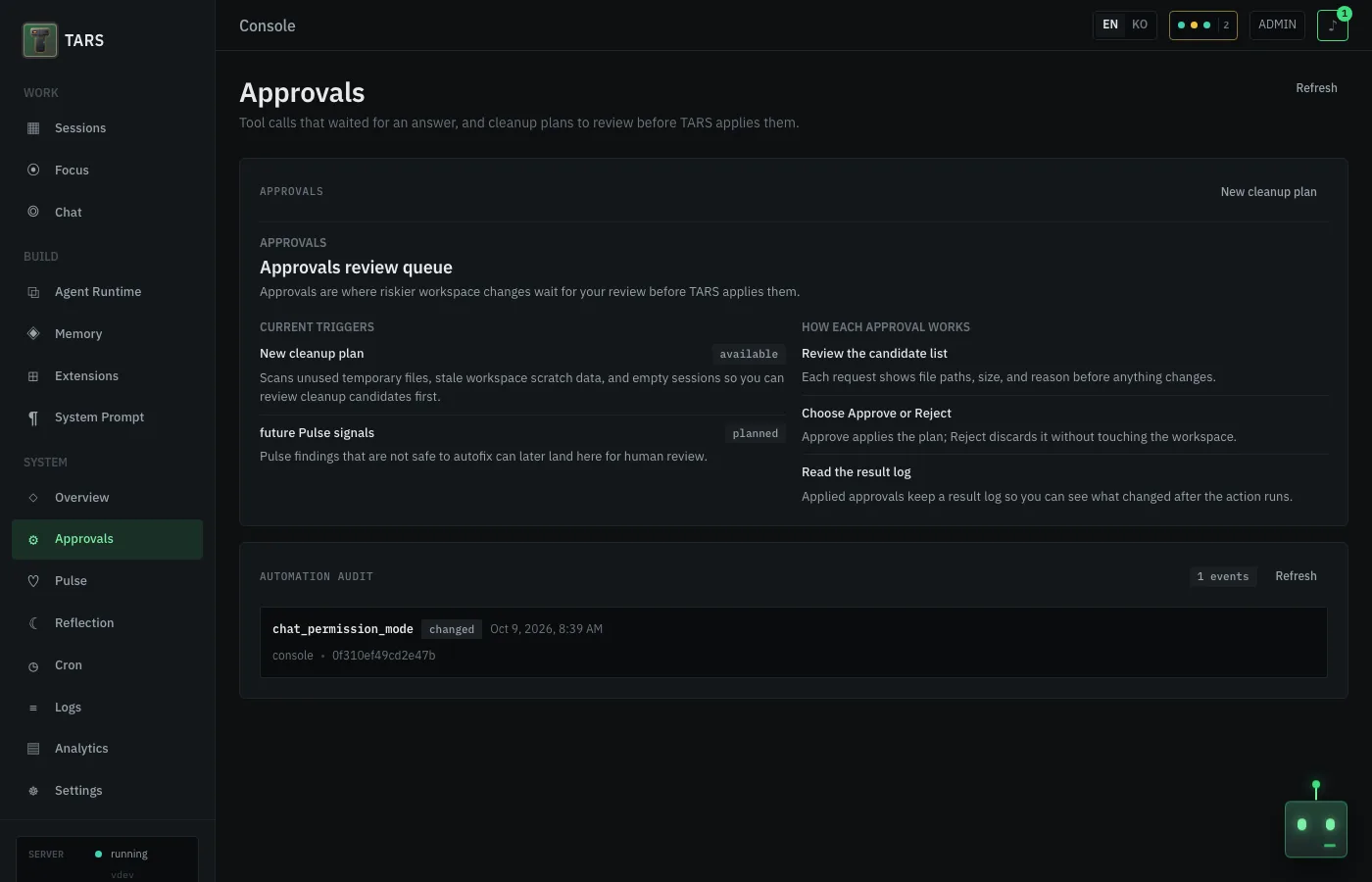Viewport: 1372px width, 882px height.
Task: Refresh the Automation Audit panel
Action: pyautogui.click(x=1296, y=576)
